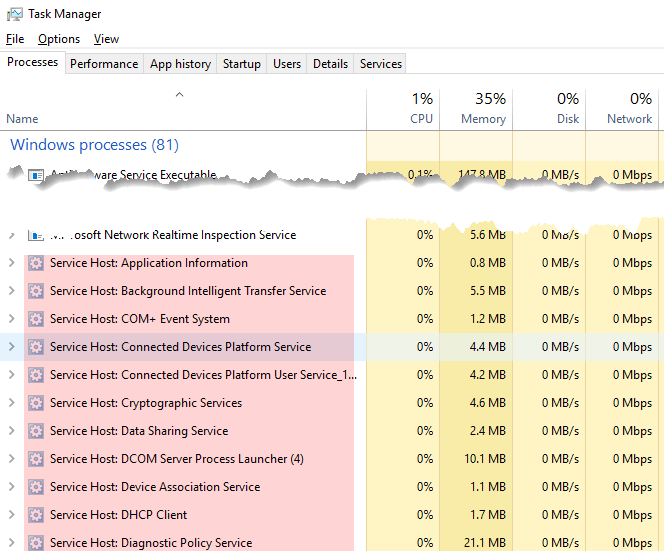The image size is (664, 551).
Task: Click the Windows processes (81) group heading
Action: click(94, 145)
